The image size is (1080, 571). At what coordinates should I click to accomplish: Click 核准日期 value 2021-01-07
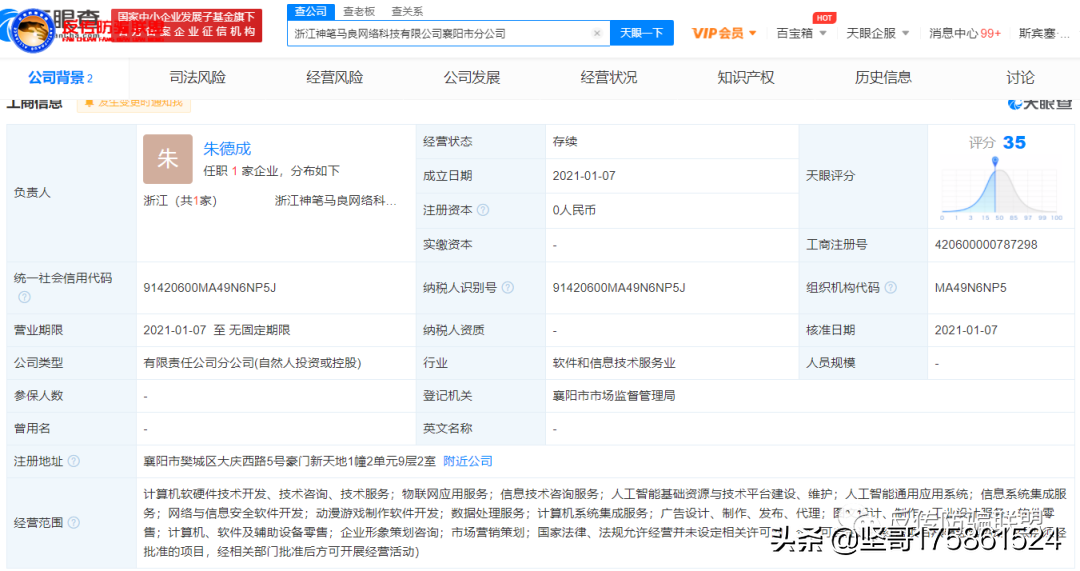point(966,331)
